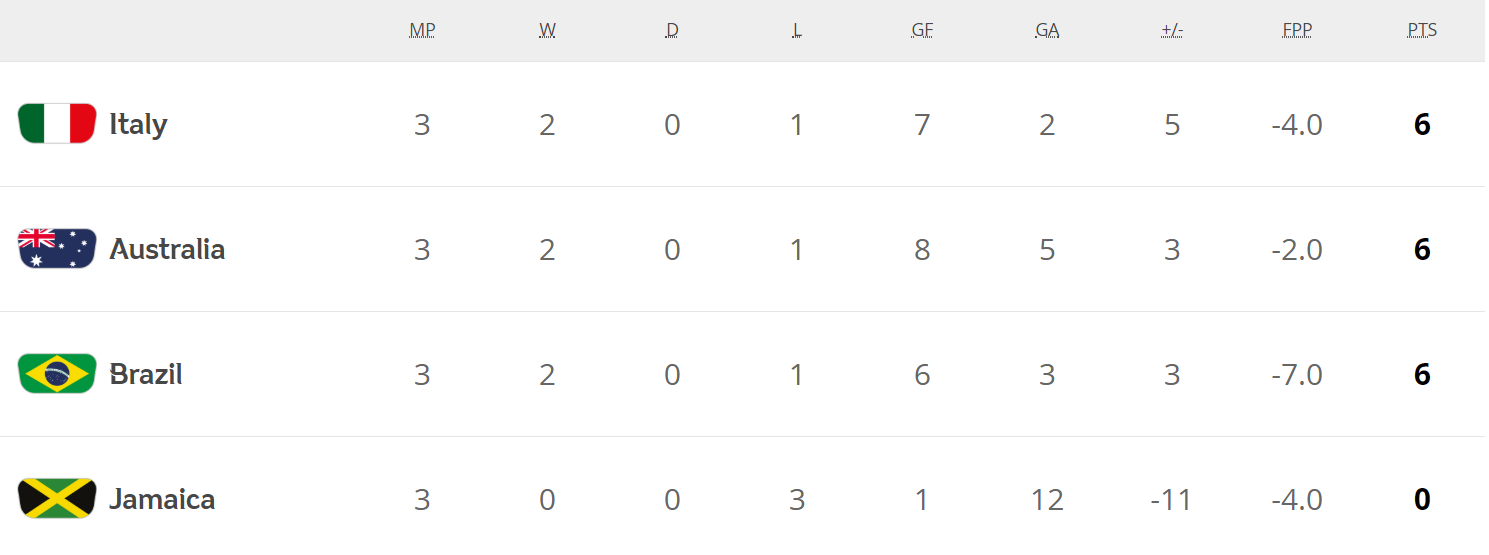Click the L losses column header

[x=797, y=30]
